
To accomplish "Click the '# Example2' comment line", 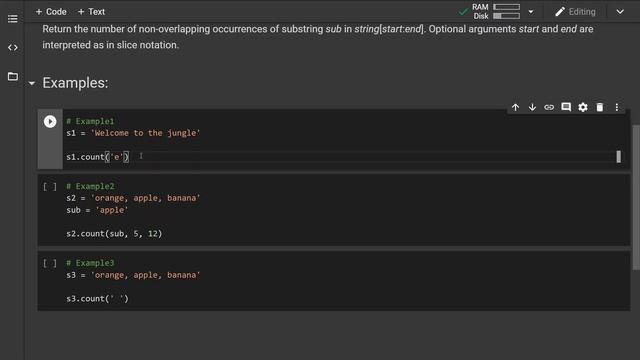I will coord(90,186).
